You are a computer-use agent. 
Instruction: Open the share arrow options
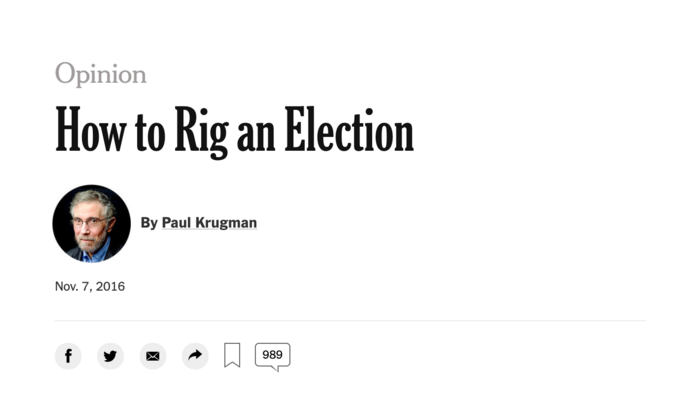pyautogui.click(x=195, y=355)
